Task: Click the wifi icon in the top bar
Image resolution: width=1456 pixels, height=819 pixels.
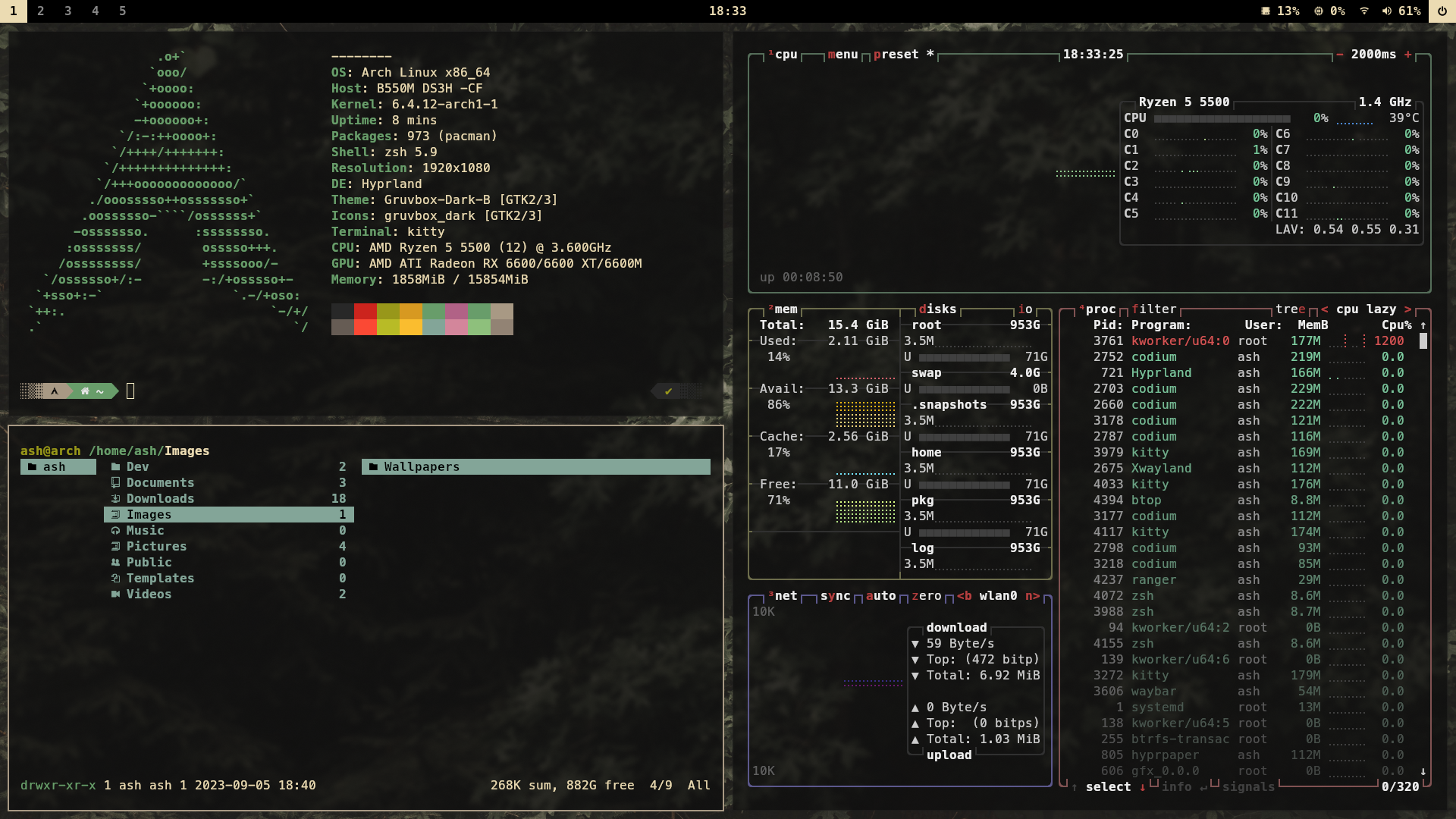Action: coord(1364,11)
